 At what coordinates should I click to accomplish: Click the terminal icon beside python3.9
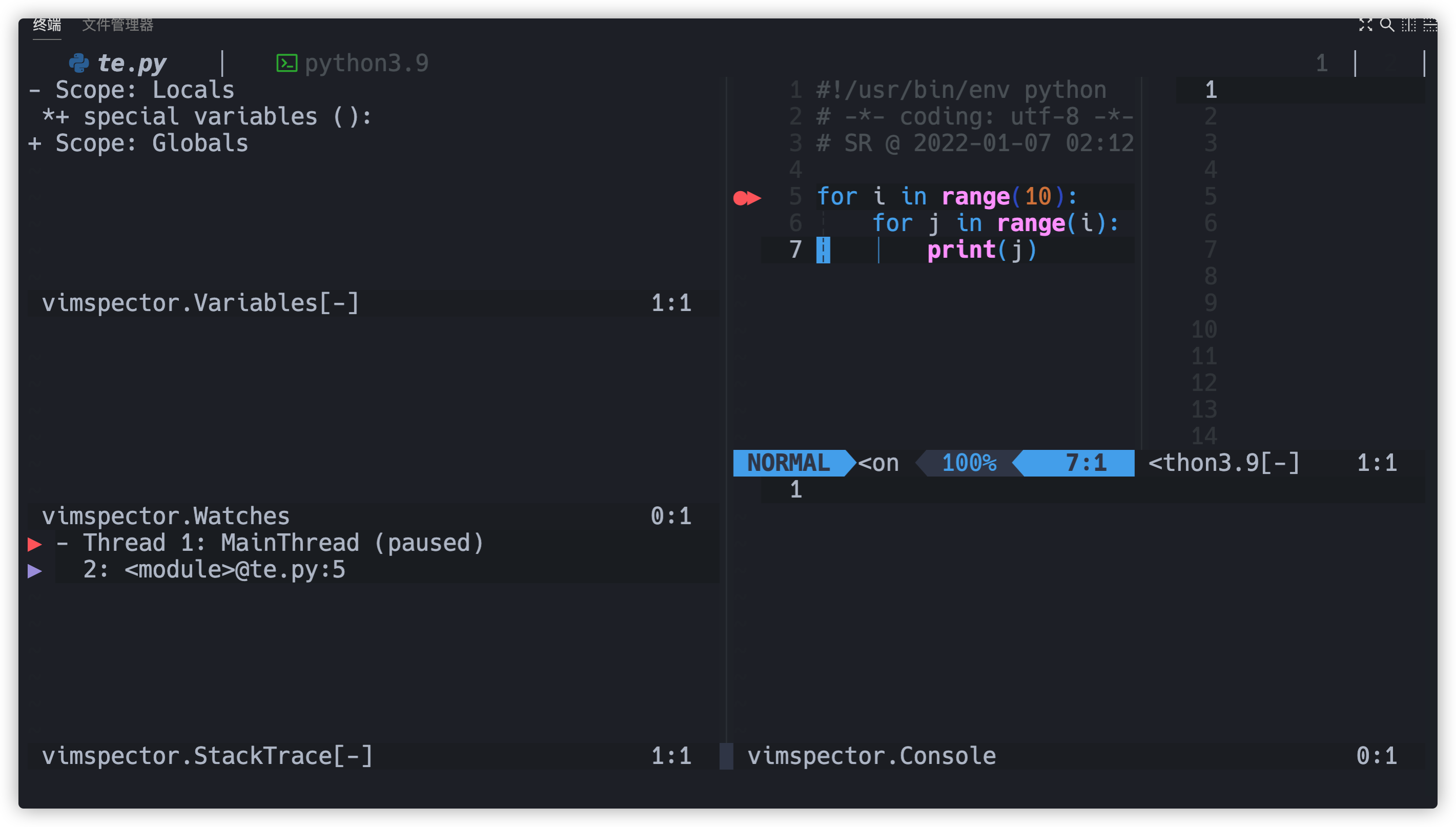[287, 63]
